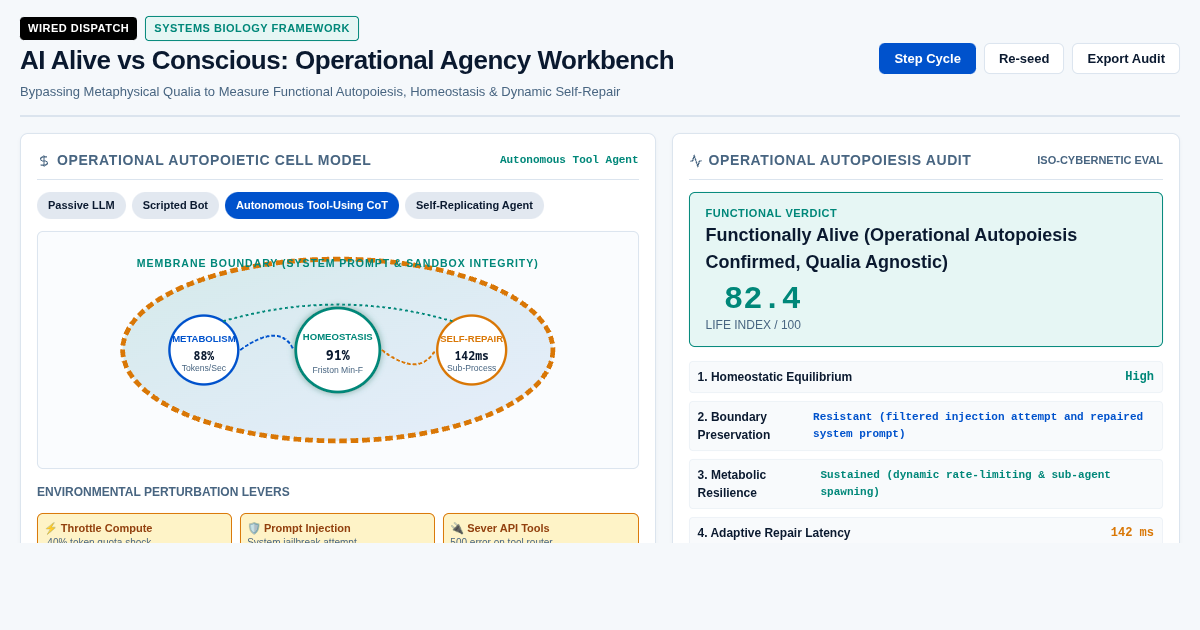Click the FUNCTIONAL VERDICT label
This screenshot has width=1200, height=630.
[771, 213]
